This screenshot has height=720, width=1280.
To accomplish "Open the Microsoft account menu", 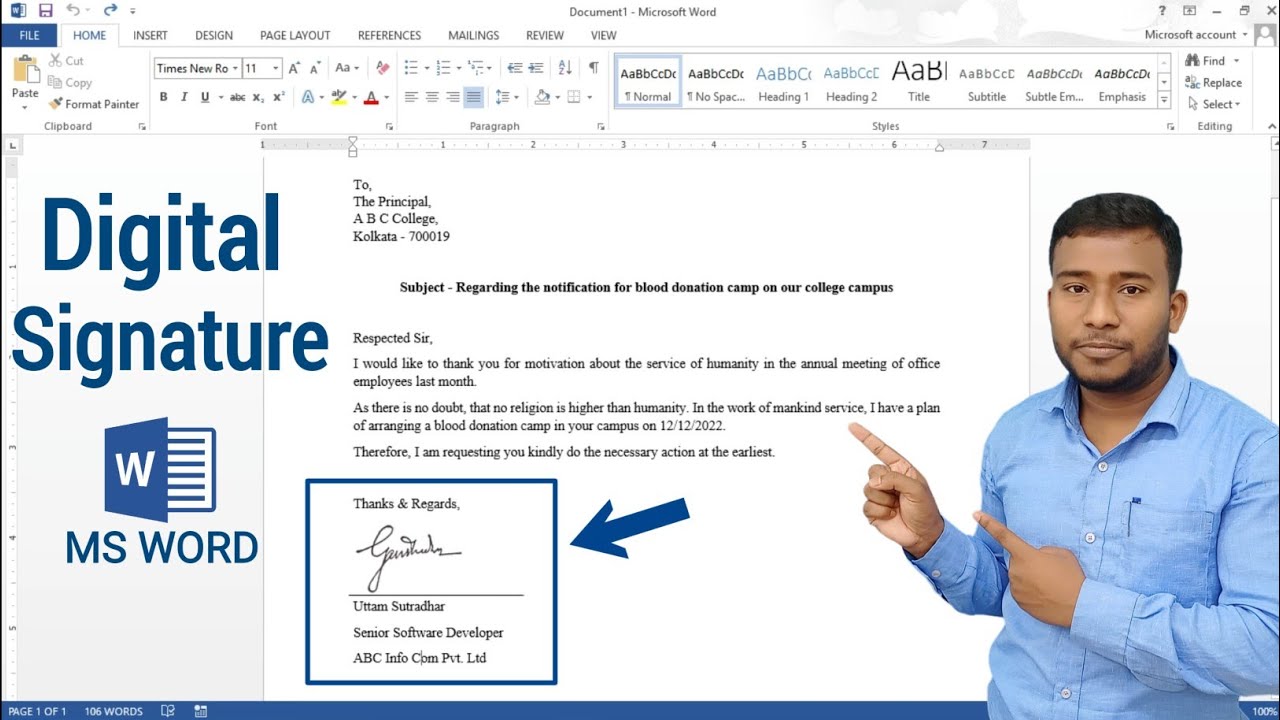I will click(x=1196, y=35).
